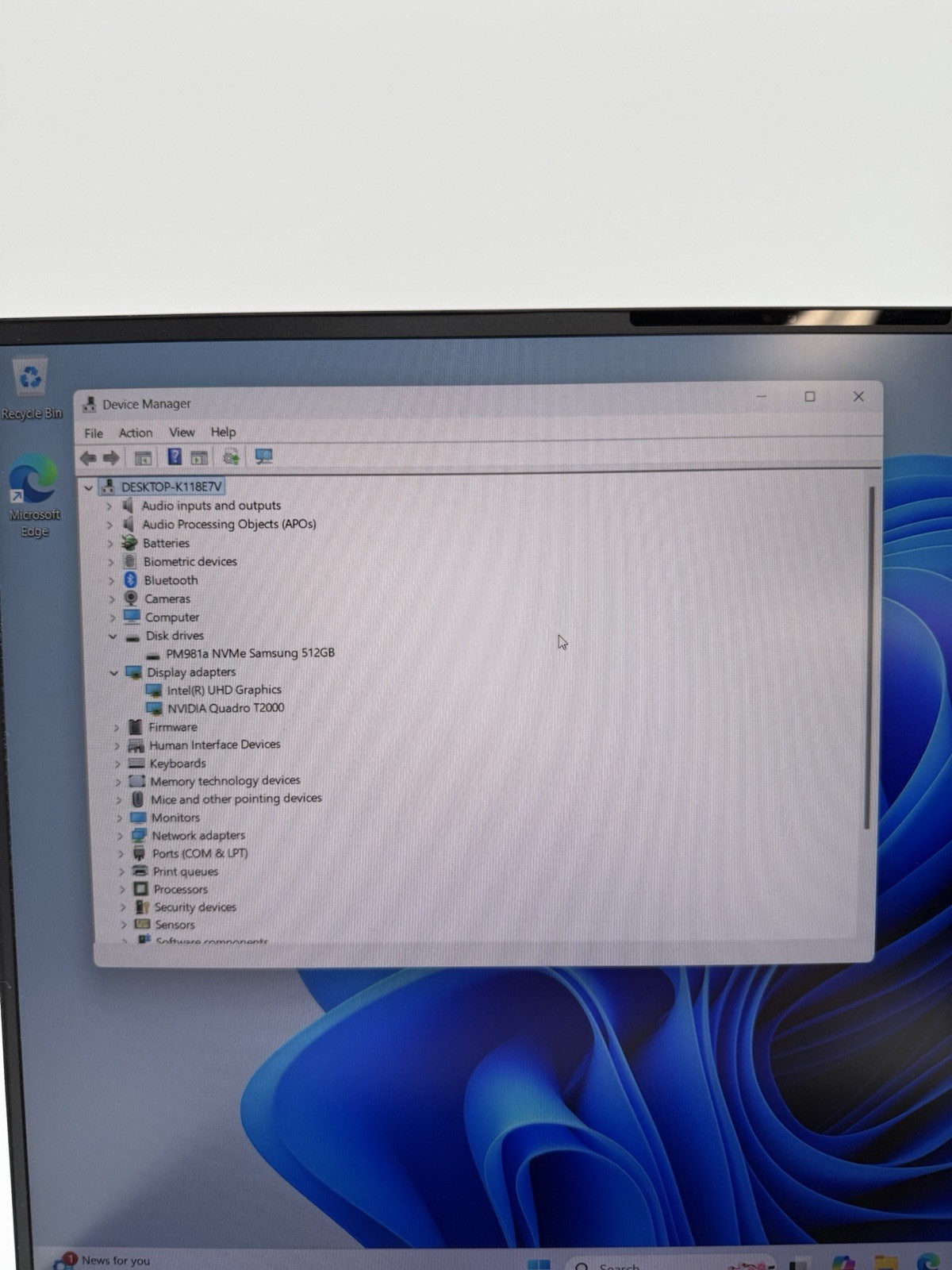
Task: Expand the Computer category chevron
Action: tap(112, 618)
